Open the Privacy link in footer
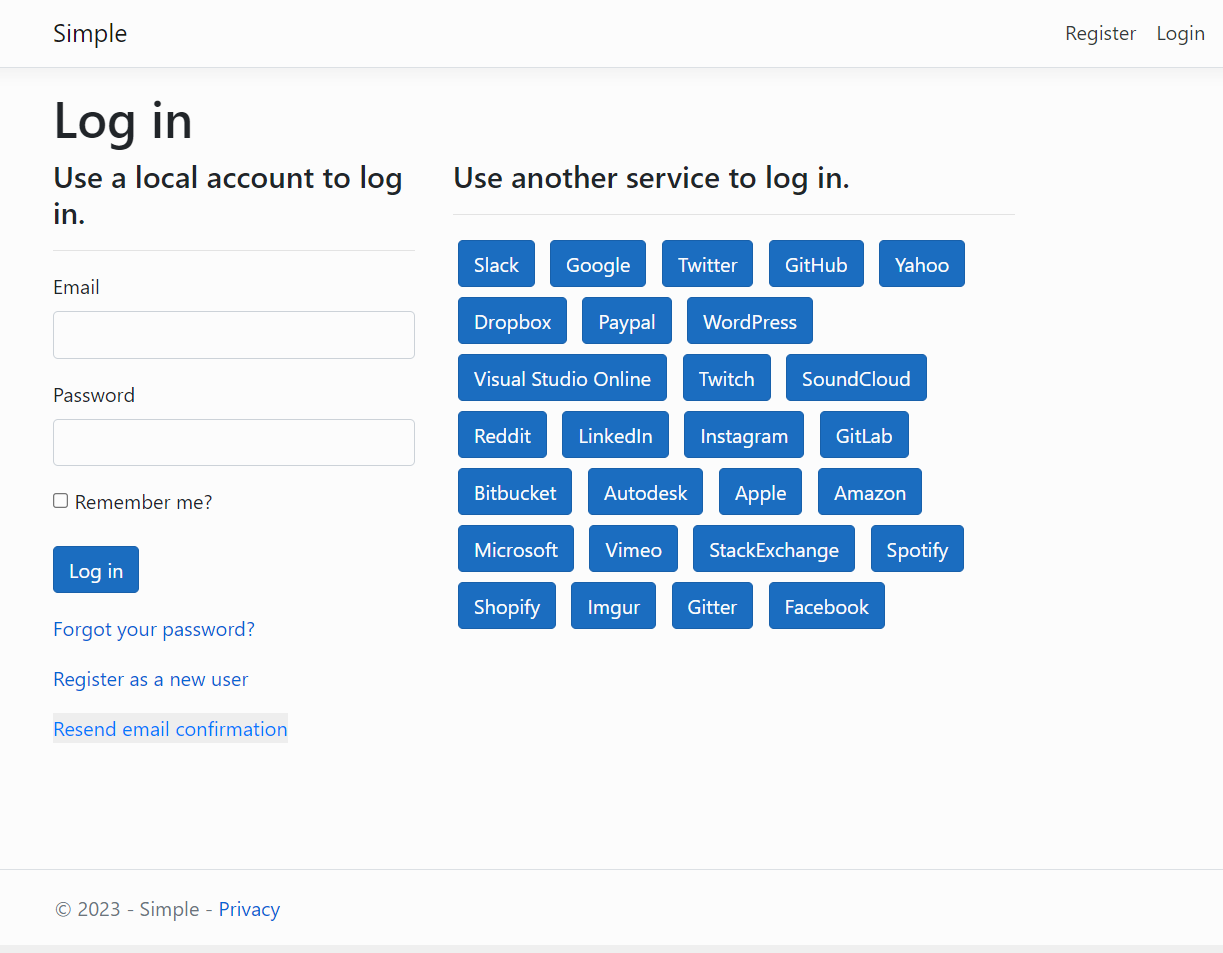Viewport: 1223px width, 953px height. [249, 909]
